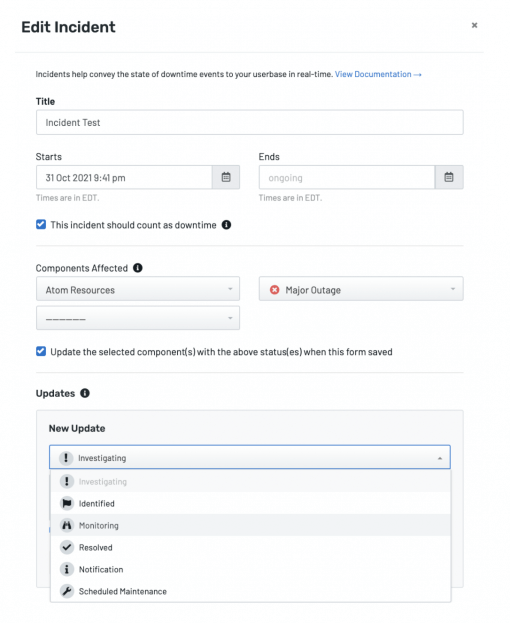Click info icon next to Updates heading
The height and width of the screenshot is (623, 510).
pyautogui.click(x=85, y=393)
